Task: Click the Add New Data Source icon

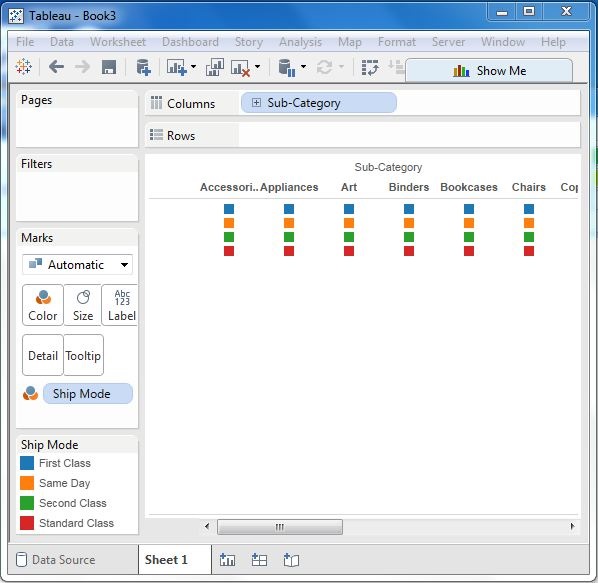Action: click(x=143, y=67)
